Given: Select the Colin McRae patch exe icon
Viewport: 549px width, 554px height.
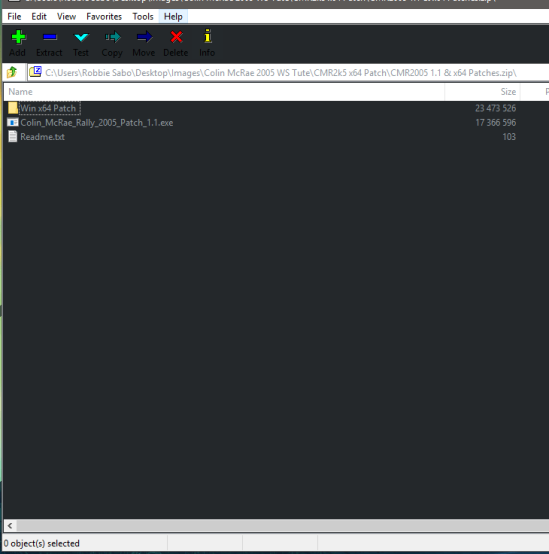Looking at the screenshot, I should (x=13, y=122).
